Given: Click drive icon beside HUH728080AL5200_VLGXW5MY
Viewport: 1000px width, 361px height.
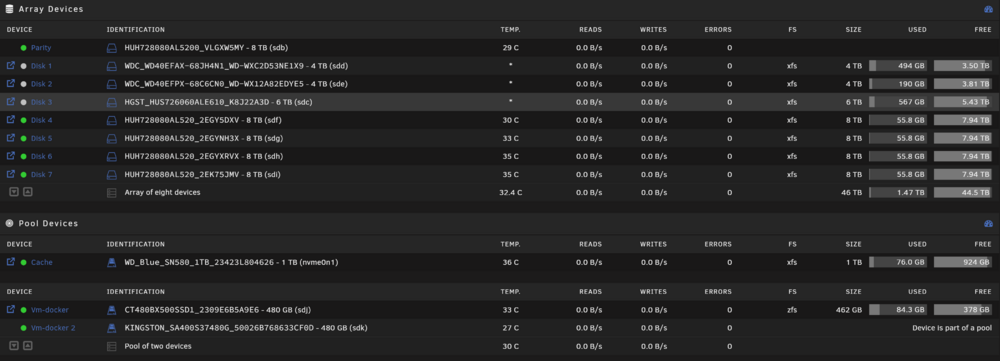Looking at the screenshot, I should (112, 48).
